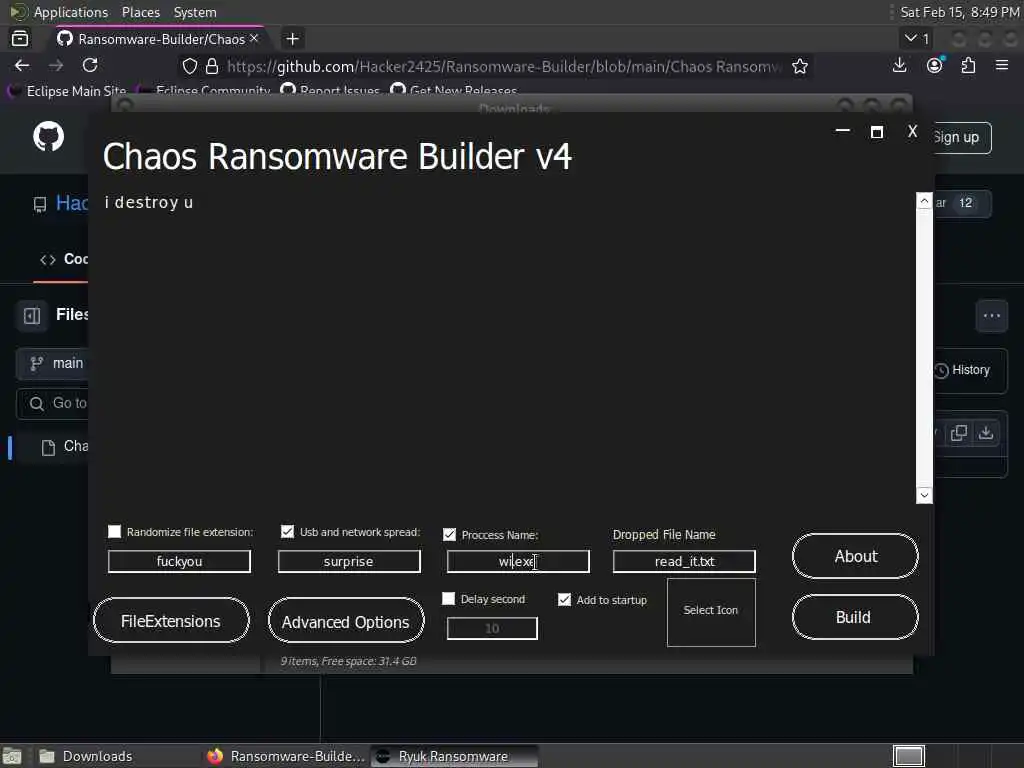
Task: Open the Eclipse Main Site bookmark
Action: coord(68,91)
